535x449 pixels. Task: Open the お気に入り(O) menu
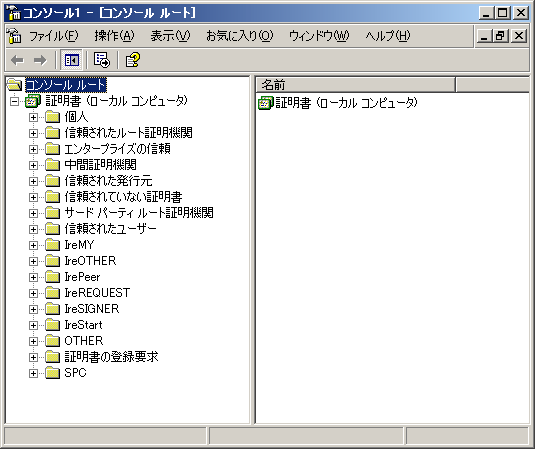click(x=240, y=35)
